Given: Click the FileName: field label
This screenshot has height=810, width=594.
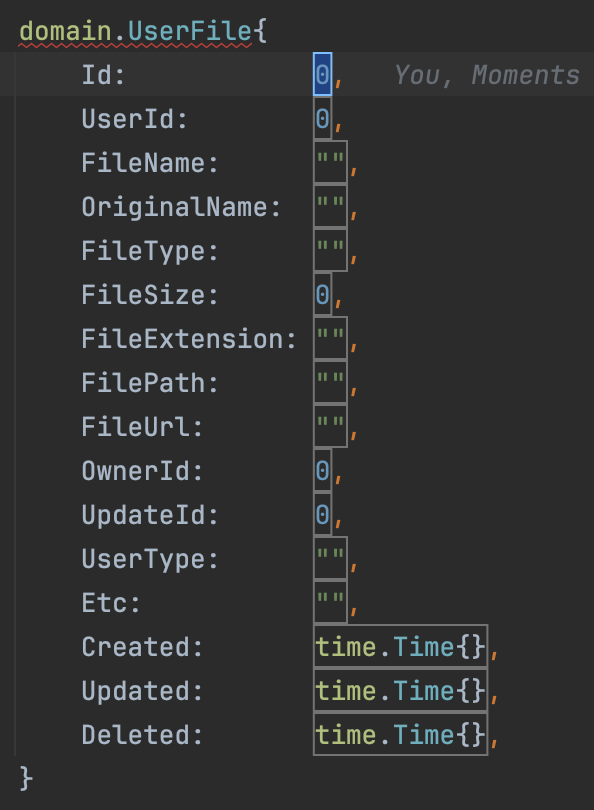Looking at the screenshot, I should click(150, 163).
